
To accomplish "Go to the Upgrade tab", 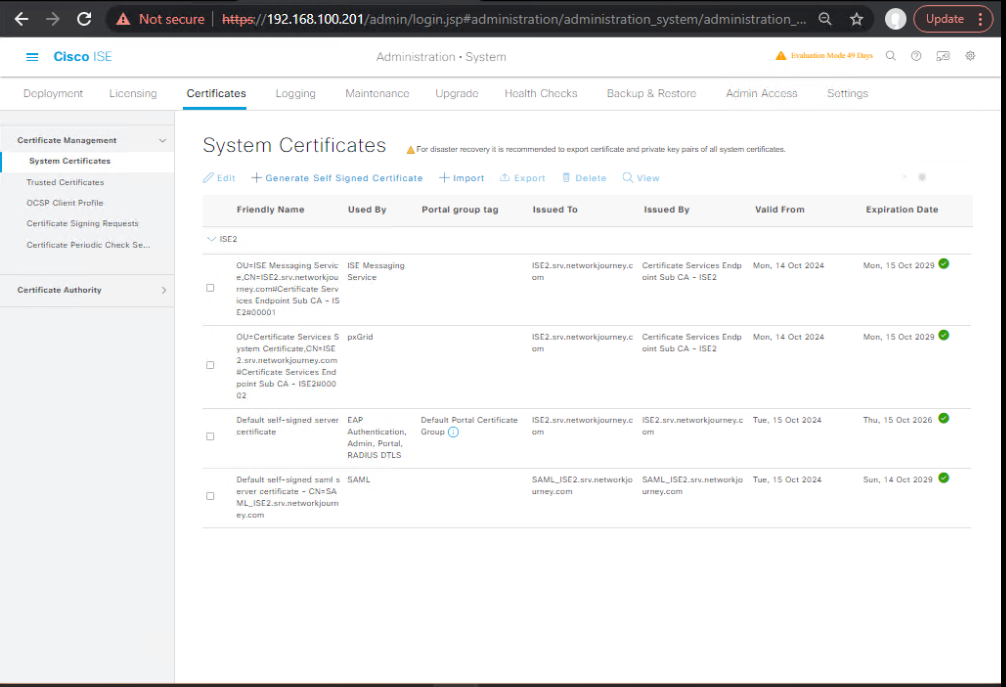I will [457, 94].
